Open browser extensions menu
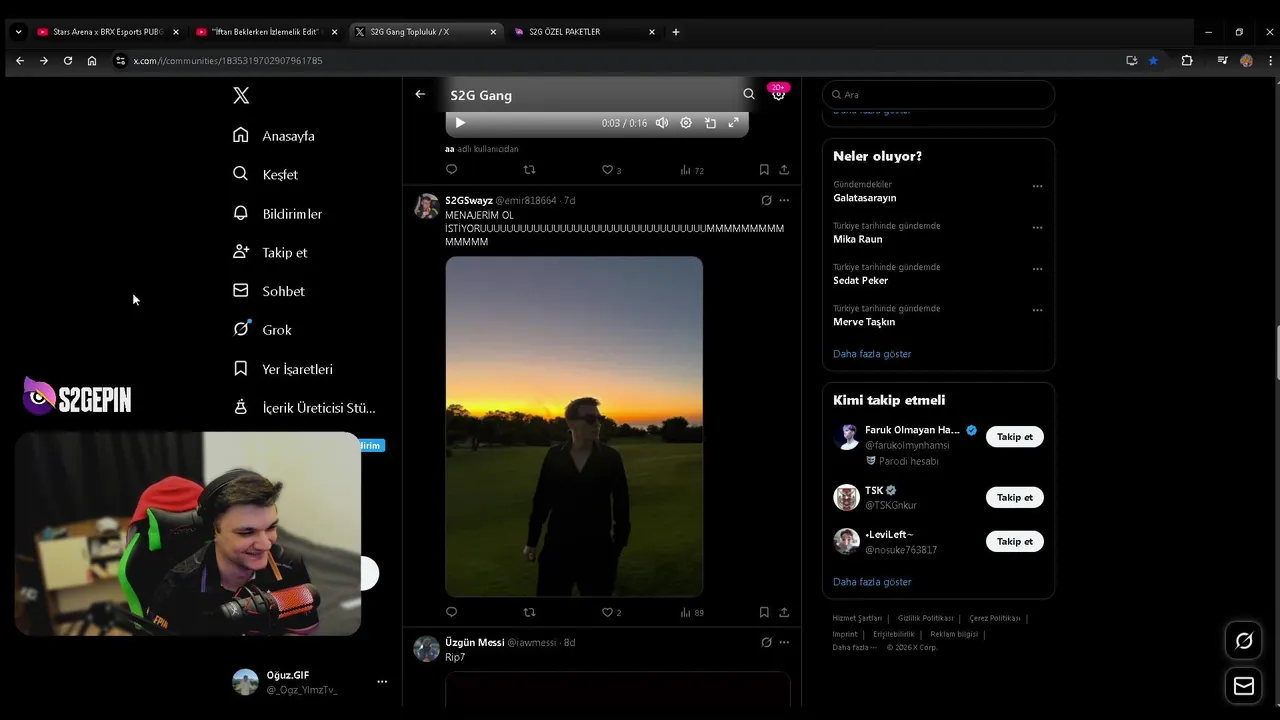 click(1187, 60)
